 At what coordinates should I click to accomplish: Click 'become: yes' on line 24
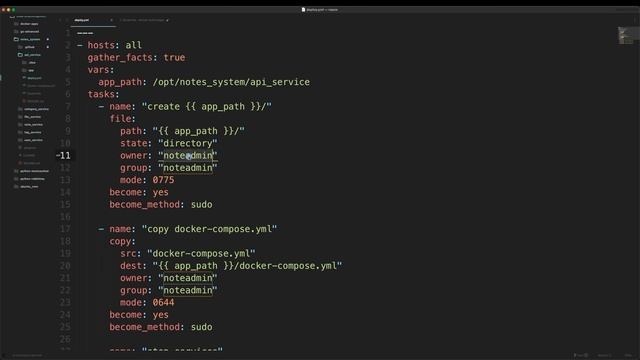point(139,315)
